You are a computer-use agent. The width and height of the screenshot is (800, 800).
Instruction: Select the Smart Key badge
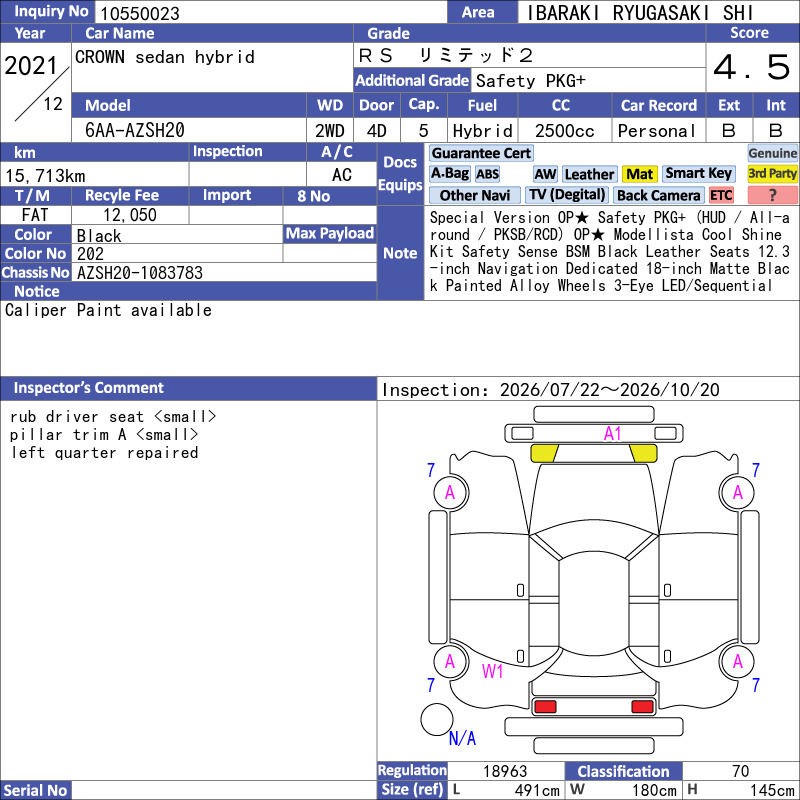(x=698, y=174)
